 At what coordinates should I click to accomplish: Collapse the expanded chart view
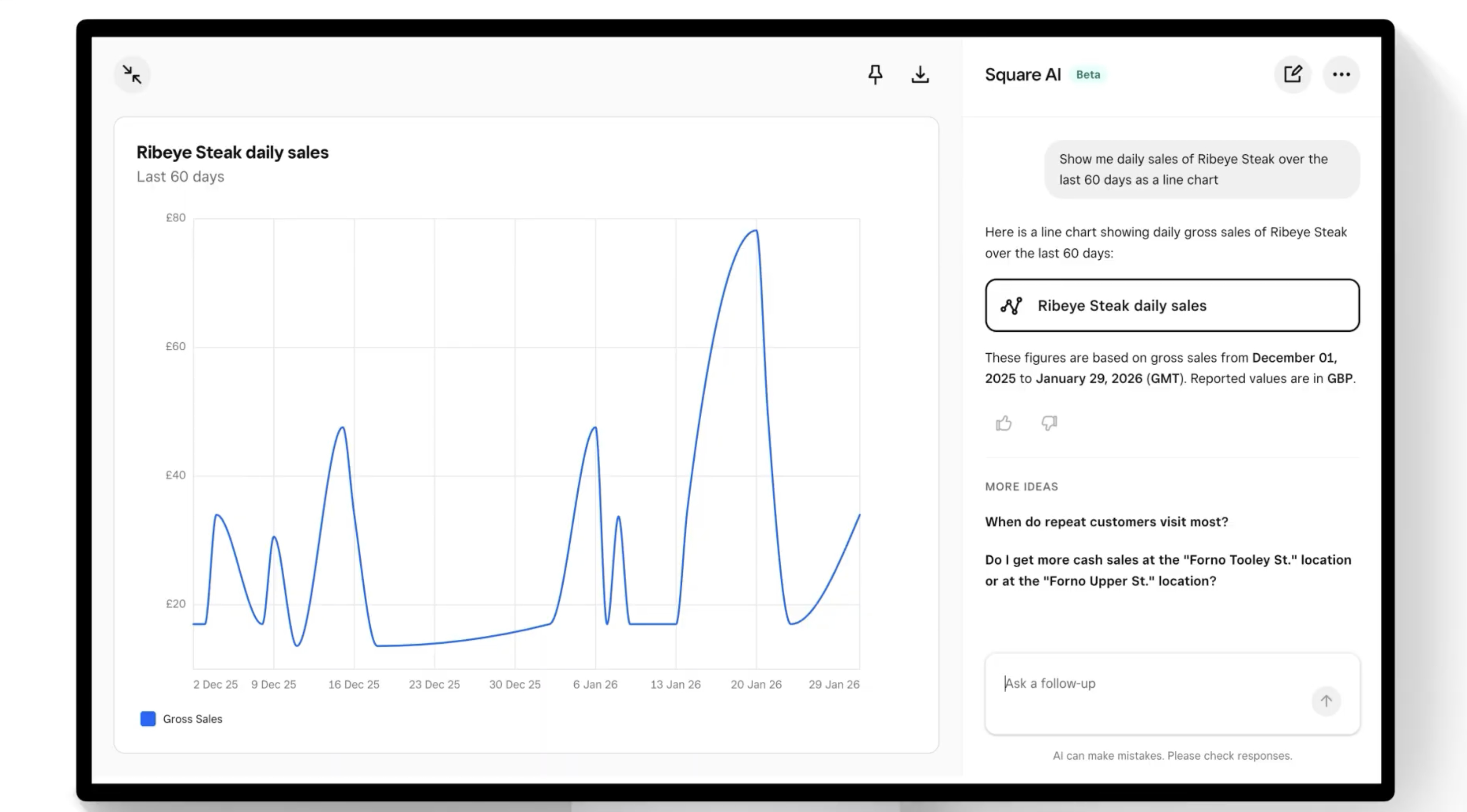pyautogui.click(x=131, y=74)
